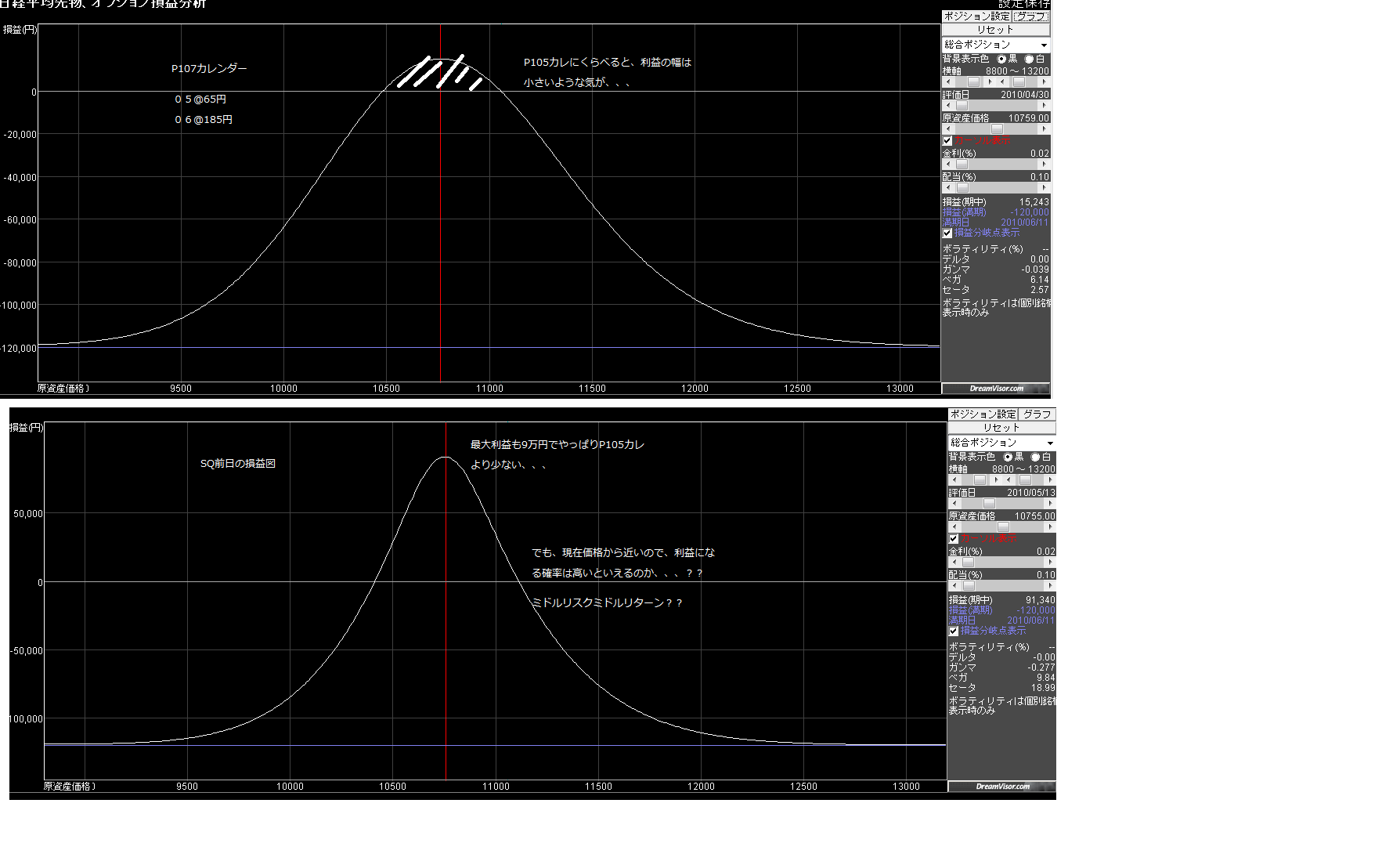Click right arrow of 金利(%) scrollbar in top panel
This screenshot has height=843, width=1400.
coord(1044,165)
